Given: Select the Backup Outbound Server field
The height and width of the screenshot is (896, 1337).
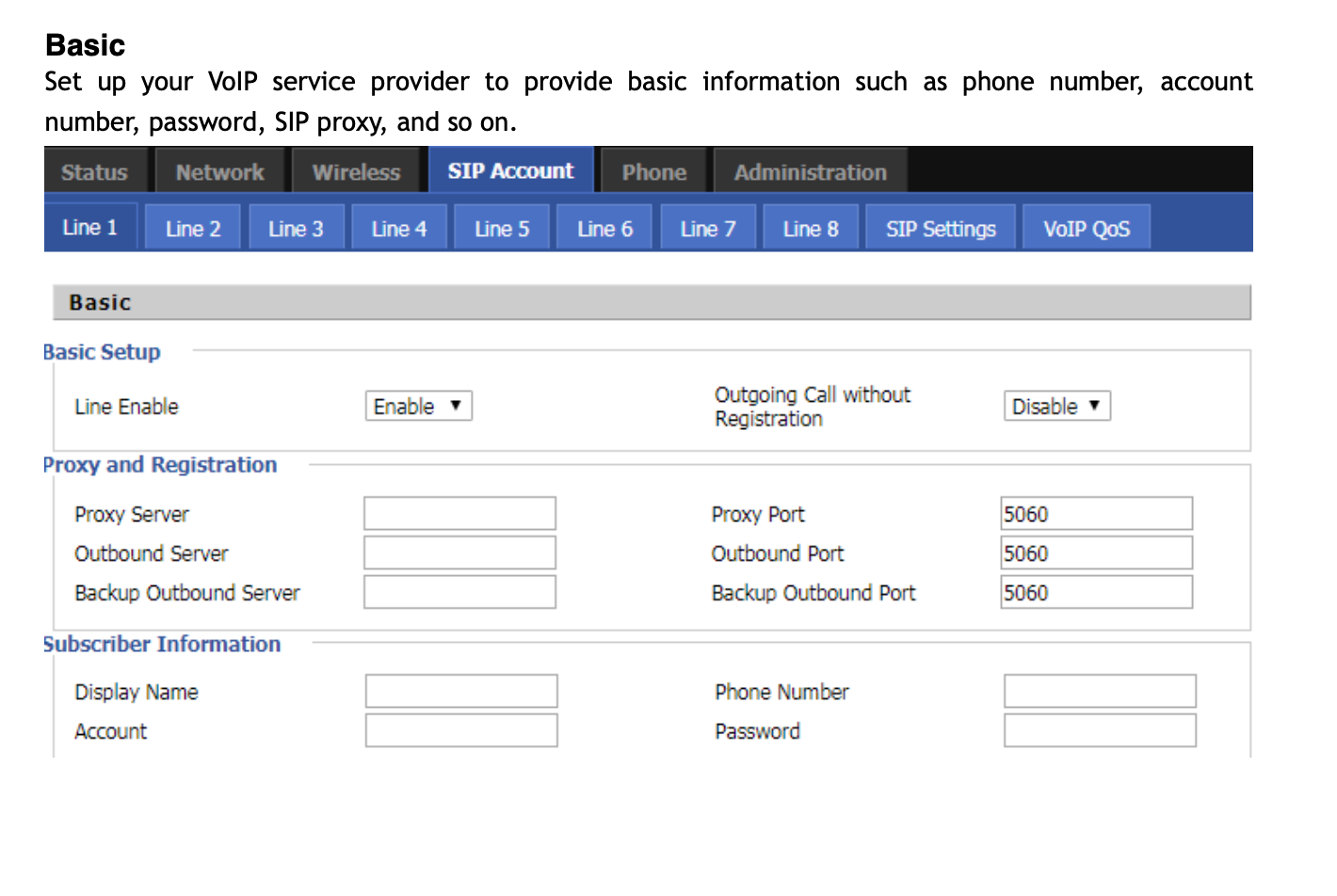Looking at the screenshot, I should point(460,593).
